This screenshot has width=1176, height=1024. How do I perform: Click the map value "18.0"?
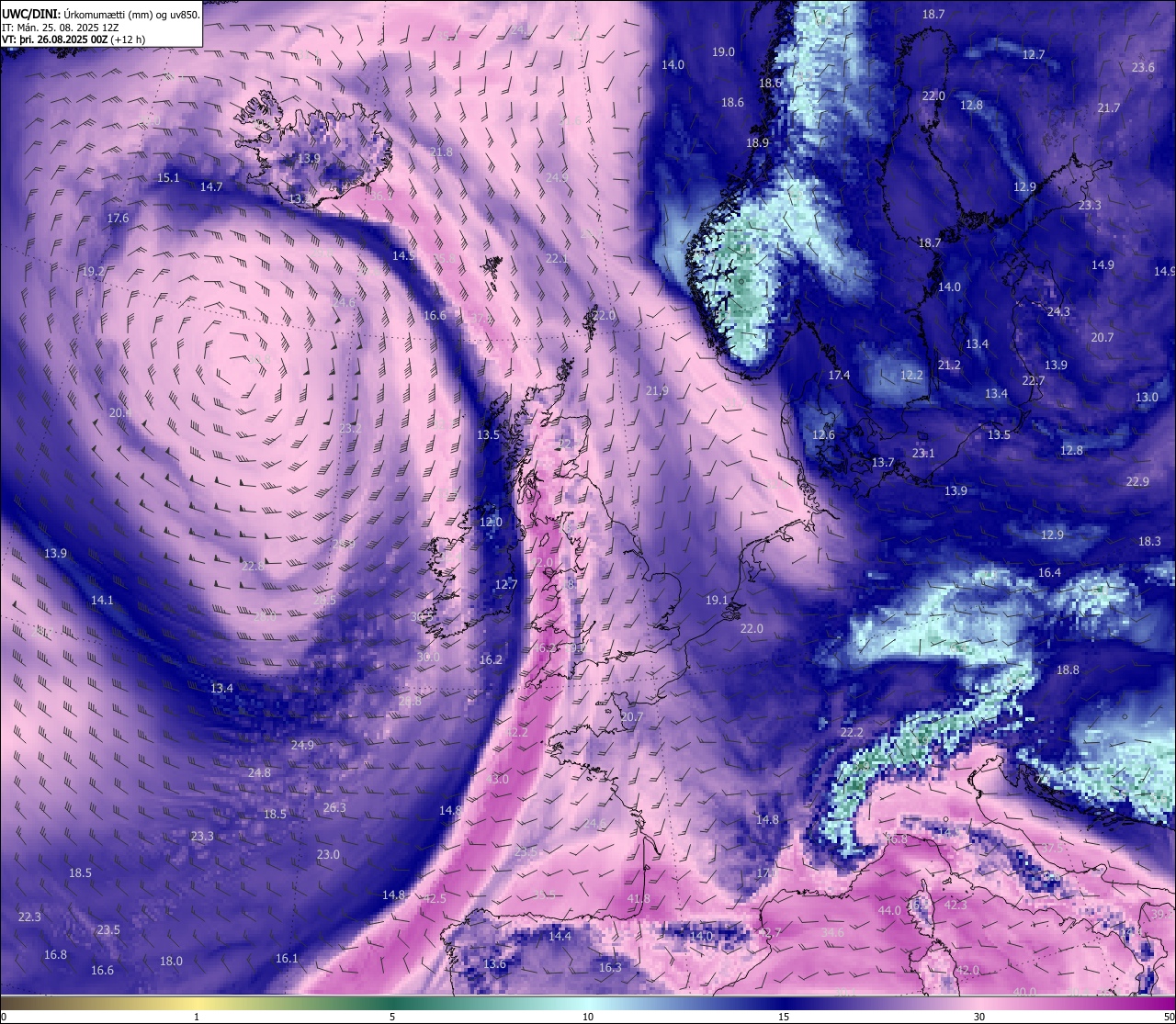171,962
